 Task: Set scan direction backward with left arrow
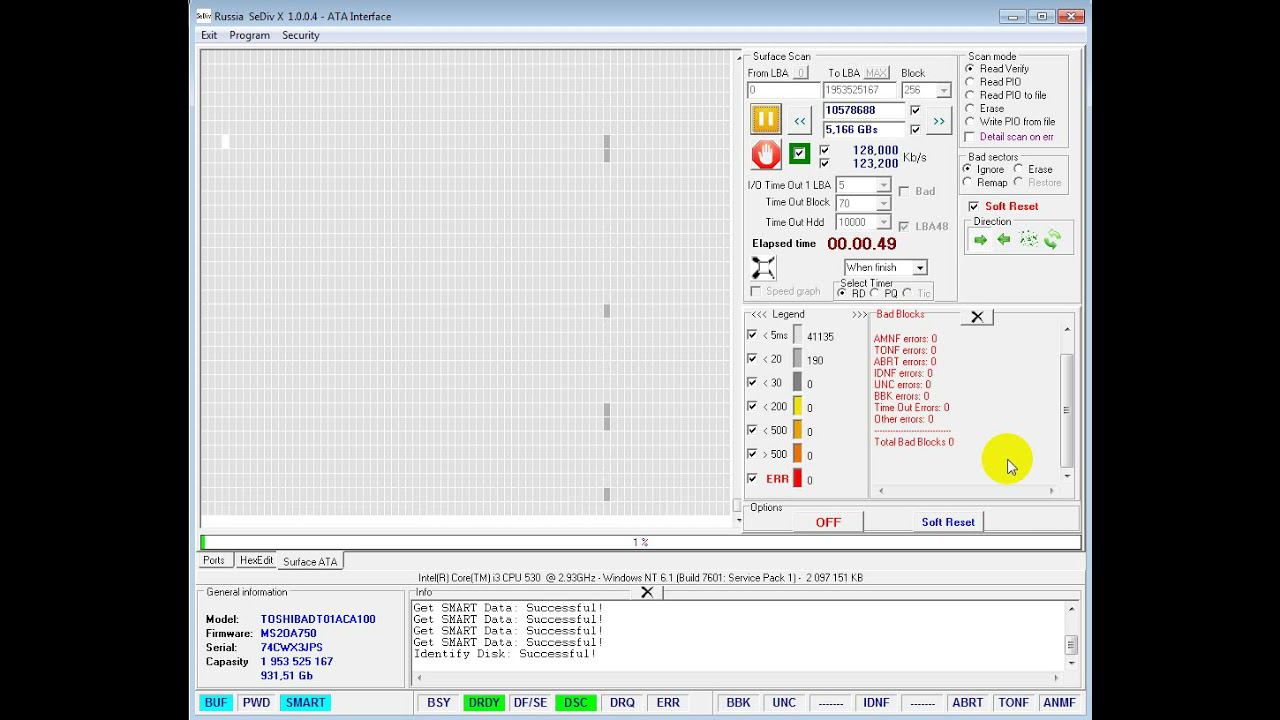pos(1004,239)
